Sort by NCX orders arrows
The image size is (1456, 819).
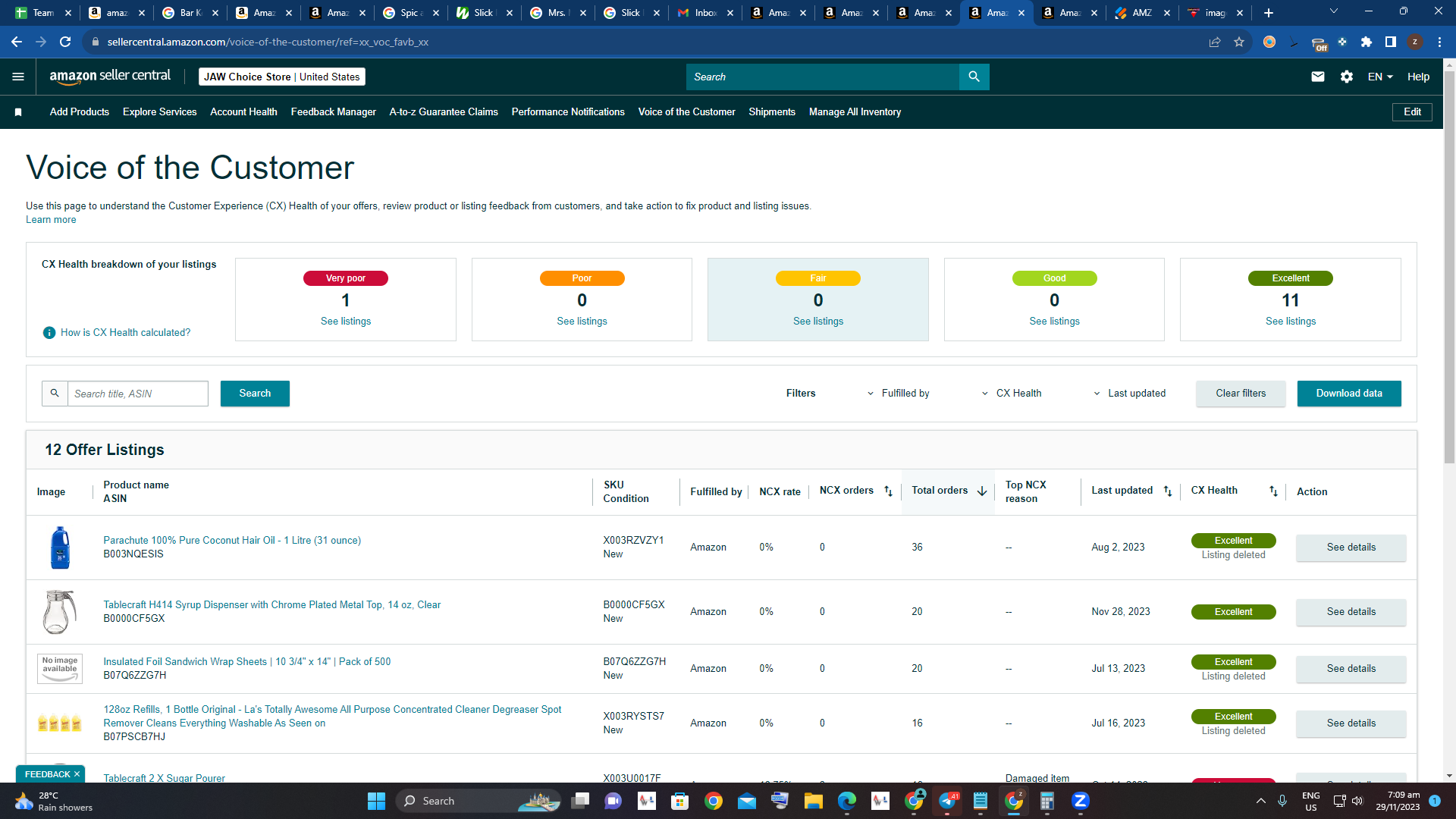pos(888,491)
